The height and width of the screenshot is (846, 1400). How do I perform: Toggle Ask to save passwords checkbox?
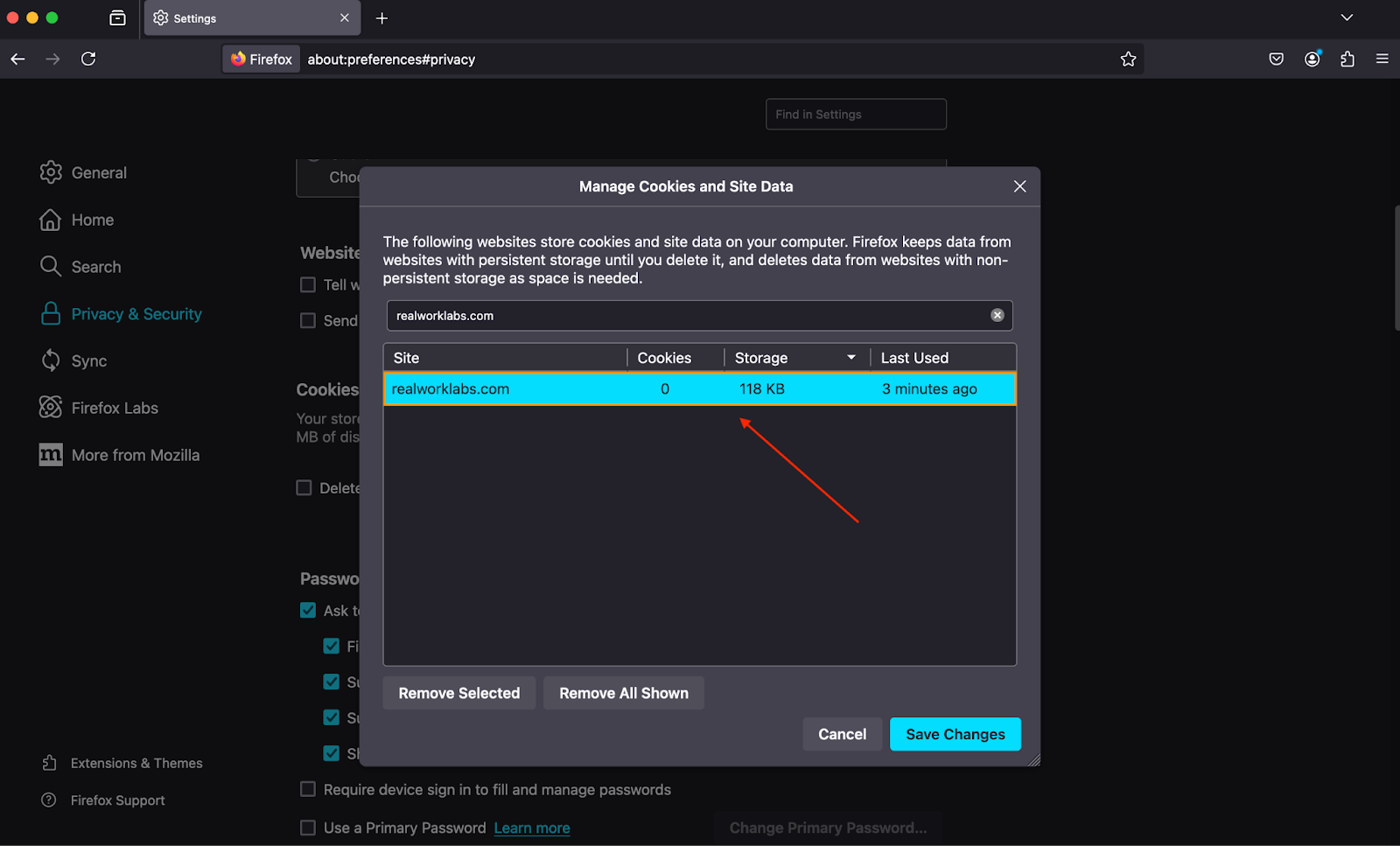[x=308, y=610]
